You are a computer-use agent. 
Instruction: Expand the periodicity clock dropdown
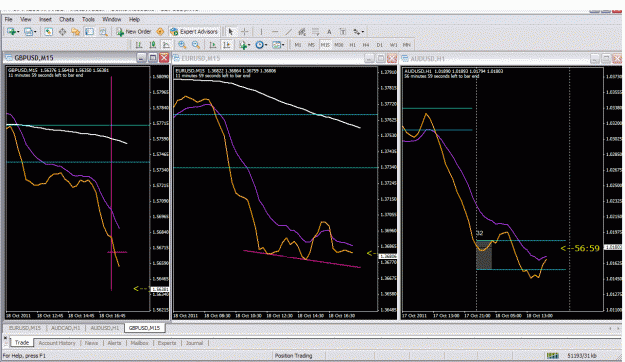point(266,45)
